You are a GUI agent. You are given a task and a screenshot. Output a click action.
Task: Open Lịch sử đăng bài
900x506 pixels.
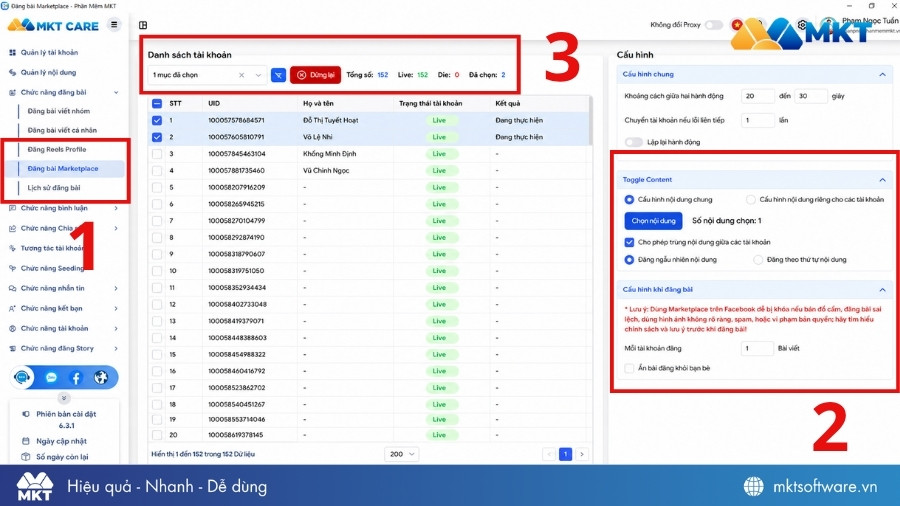(x=54, y=188)
